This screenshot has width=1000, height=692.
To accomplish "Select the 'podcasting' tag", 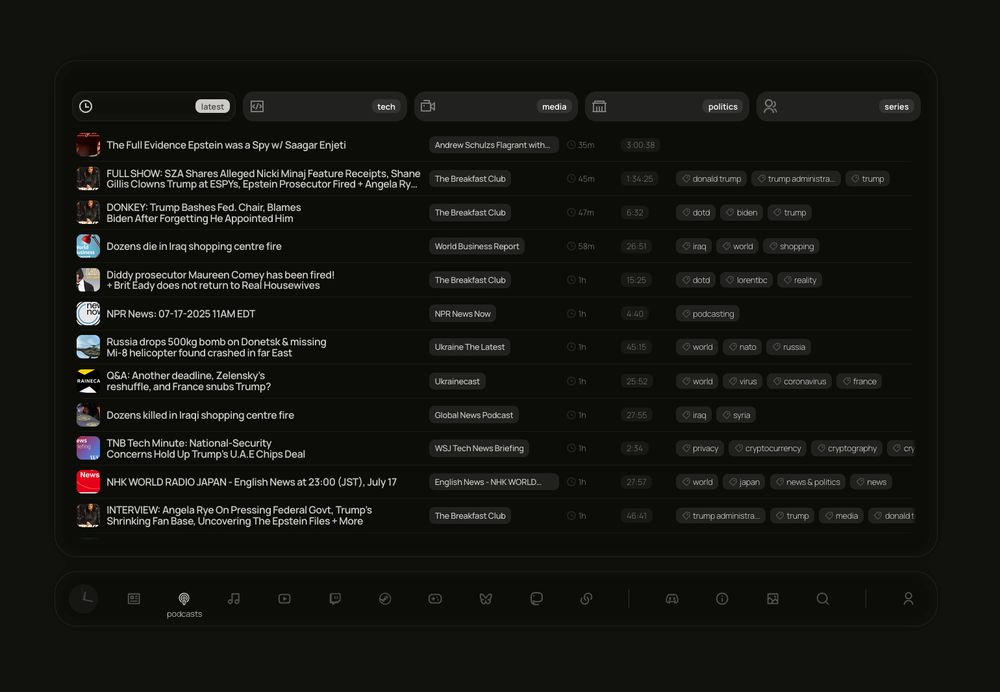I will 707,314.
